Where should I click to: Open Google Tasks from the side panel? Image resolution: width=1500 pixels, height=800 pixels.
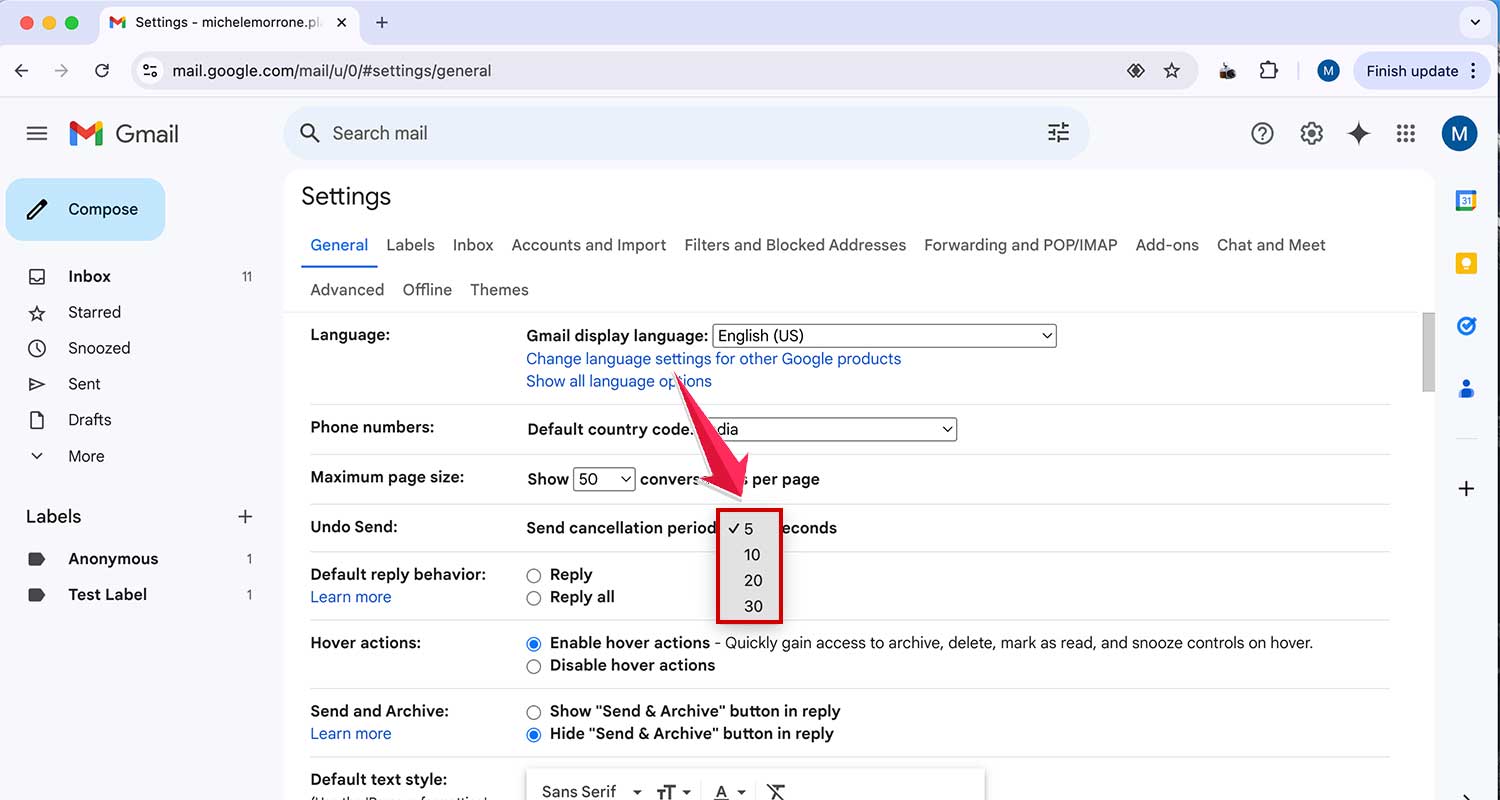(1466, 325)
